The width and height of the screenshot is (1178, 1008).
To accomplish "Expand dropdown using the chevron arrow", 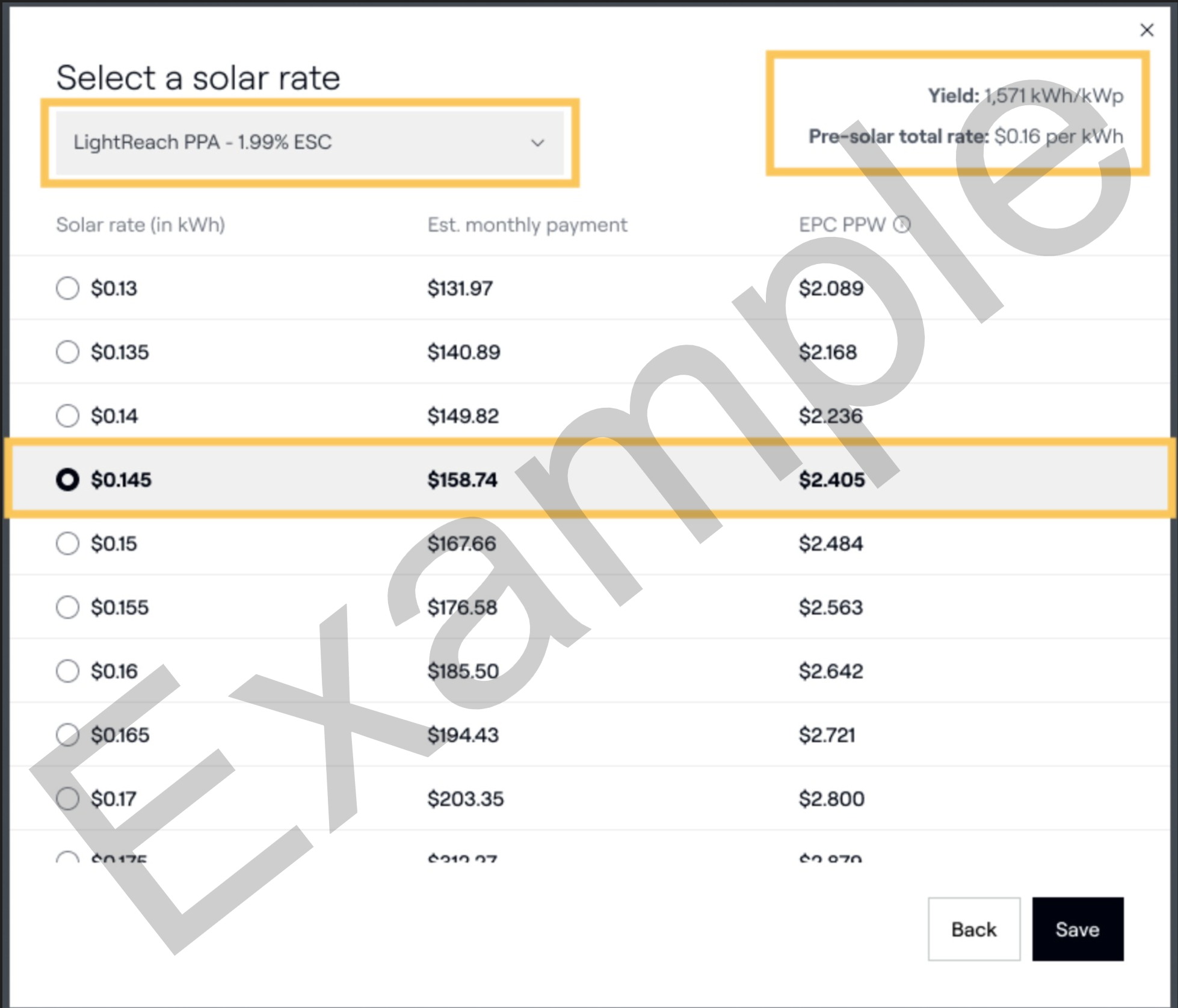I will pyautogui.click(x=537, y=143).
